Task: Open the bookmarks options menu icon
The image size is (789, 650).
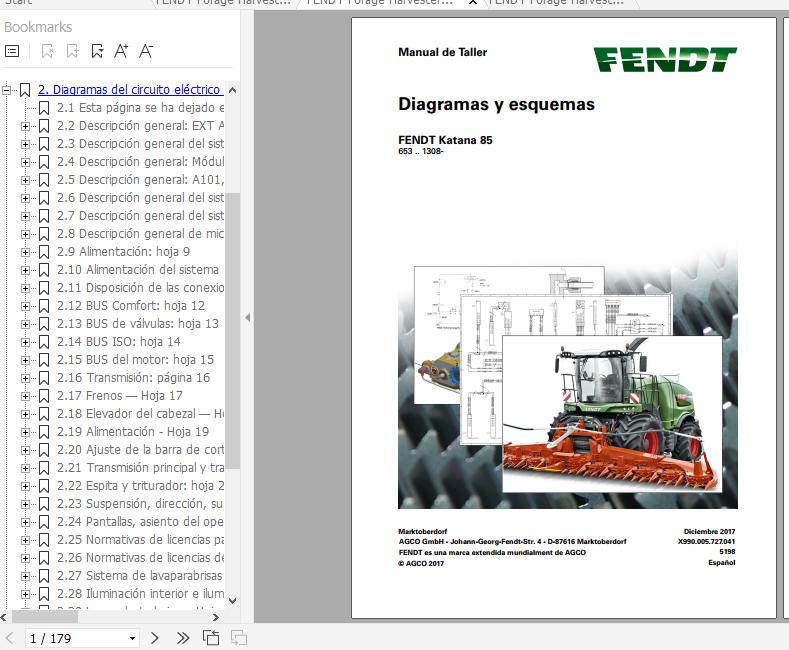Action: point(12,51)
